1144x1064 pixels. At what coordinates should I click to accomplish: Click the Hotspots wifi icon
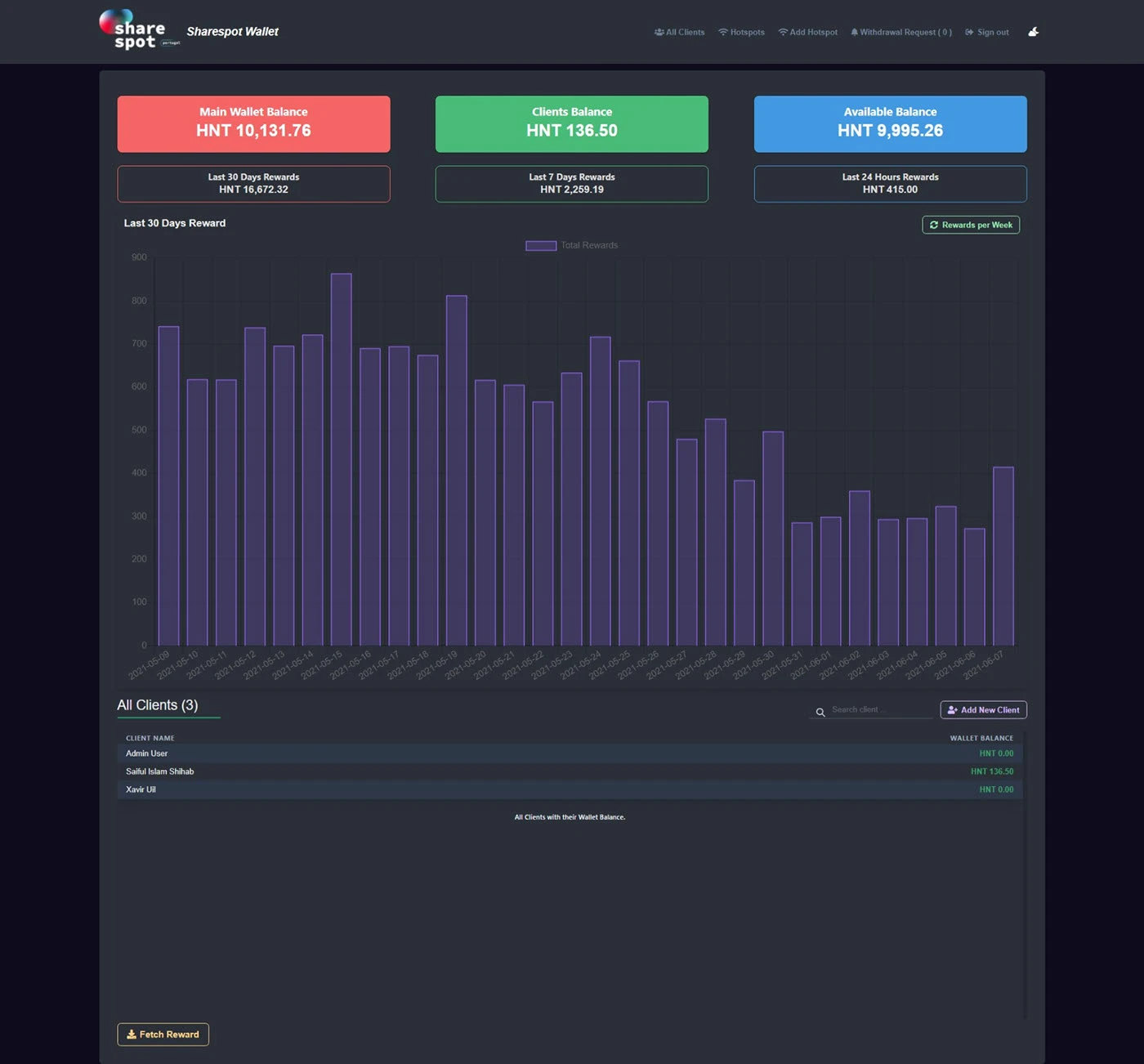point(722,32)
